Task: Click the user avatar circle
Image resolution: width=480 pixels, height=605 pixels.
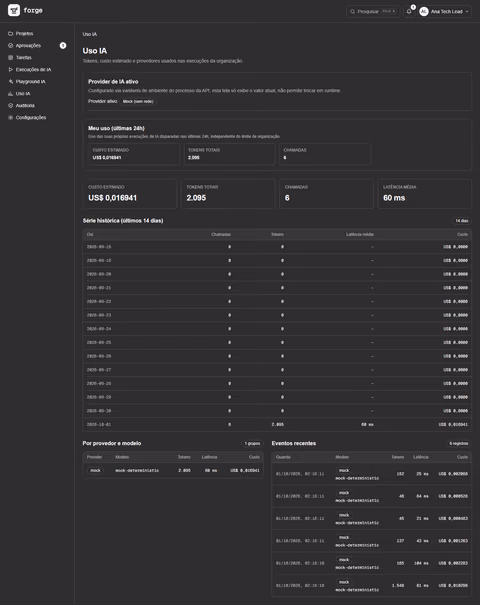Action: [x=424, y=12]
